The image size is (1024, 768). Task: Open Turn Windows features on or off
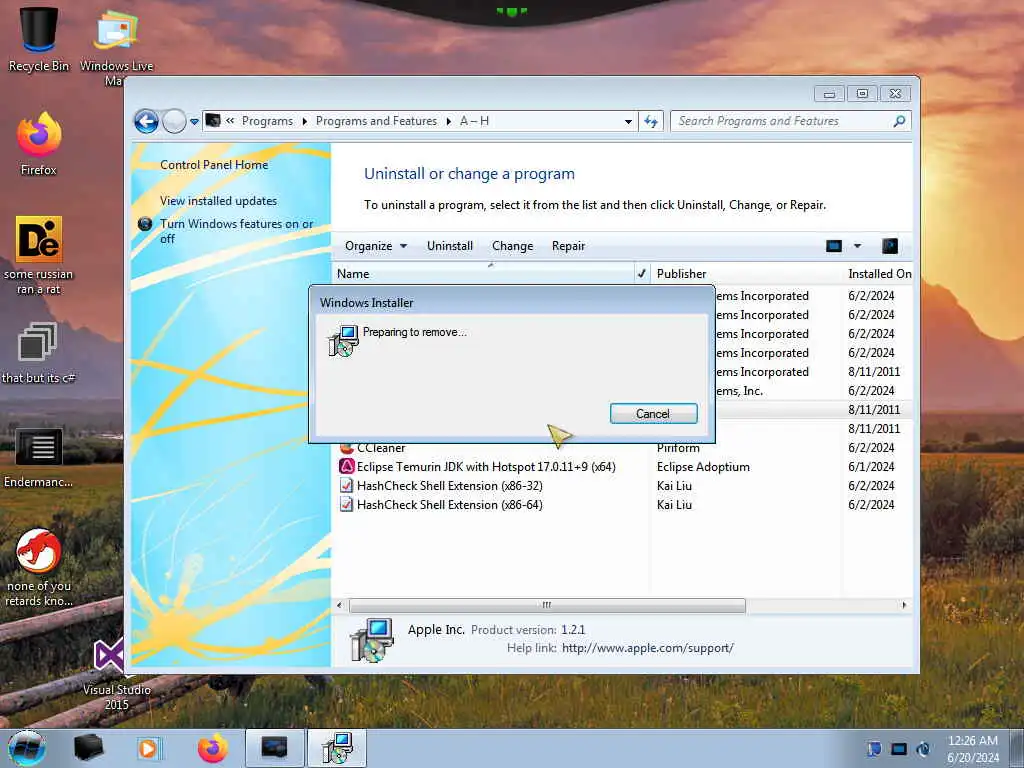(236, 231)
